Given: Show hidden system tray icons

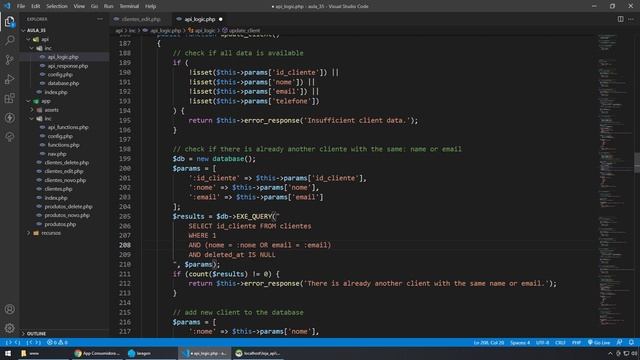Looking at the screenshot, I should coord(610,353).
